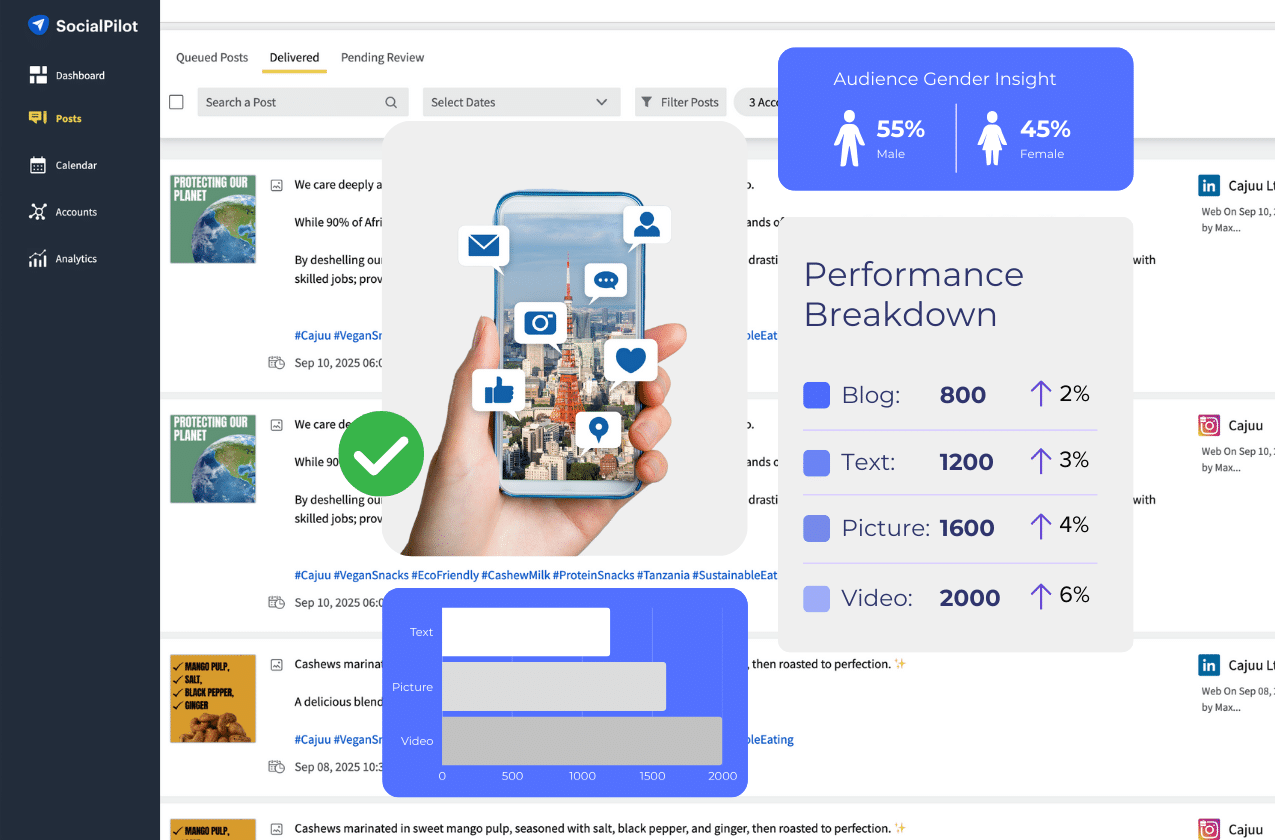Viewport: 1275px width, 840px height.
Task: Click the Blog legend color square
Action: point(817,395)
